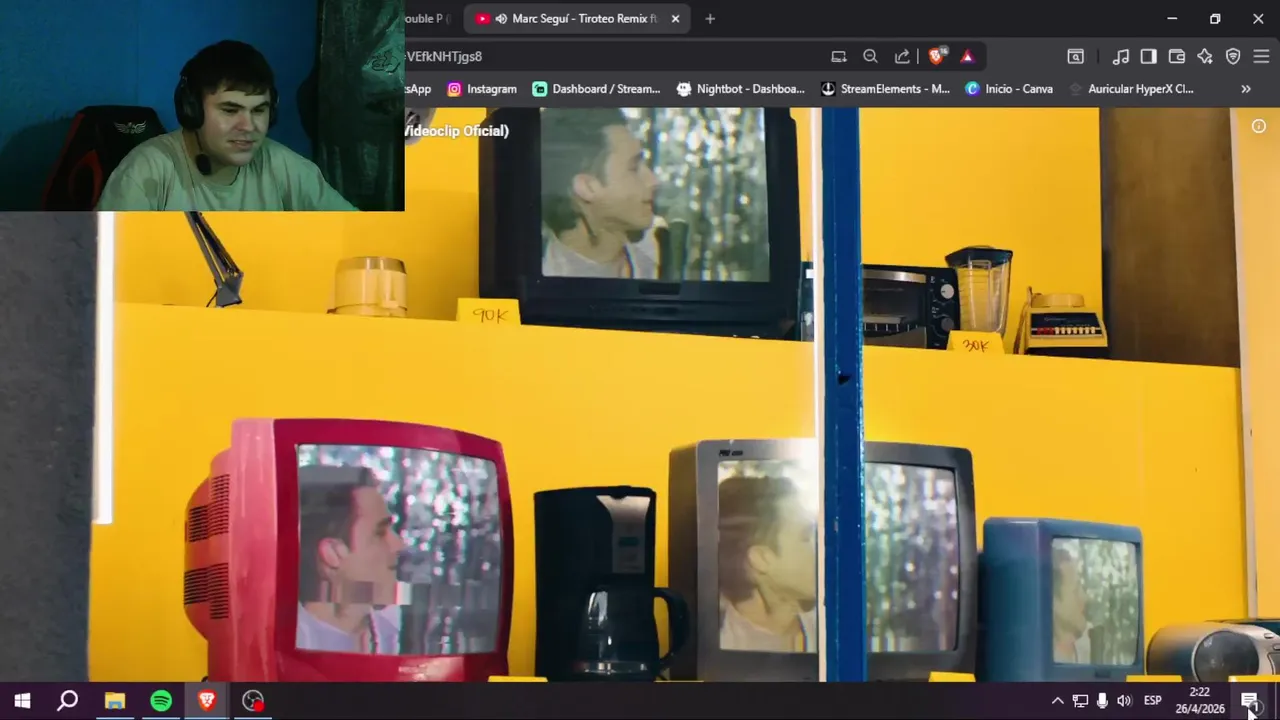Open a new browser tab
The height and width of the screenshot is (720, 1280).
(x=710, y=18)
